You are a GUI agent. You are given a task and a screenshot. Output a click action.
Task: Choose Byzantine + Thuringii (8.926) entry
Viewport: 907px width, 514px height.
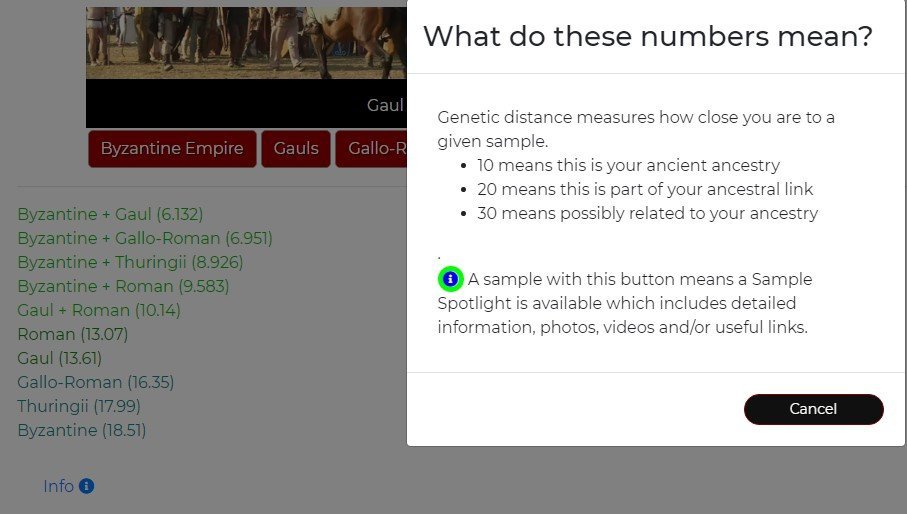[130, 262]
